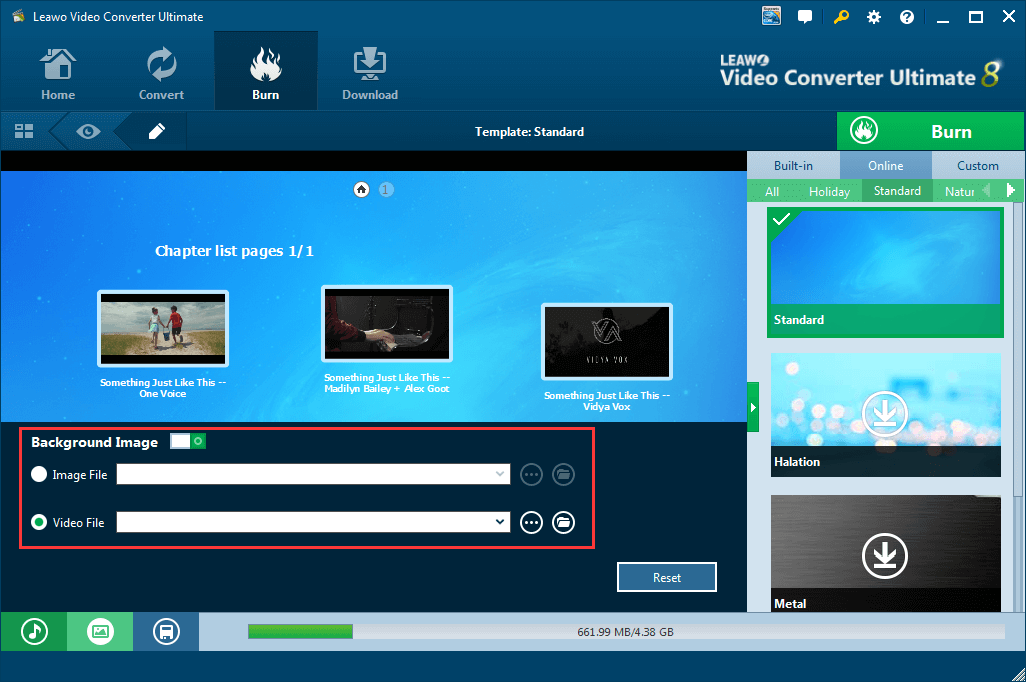
Task: Click the ellipsis button for Image File
Action: tap(531, 475)
